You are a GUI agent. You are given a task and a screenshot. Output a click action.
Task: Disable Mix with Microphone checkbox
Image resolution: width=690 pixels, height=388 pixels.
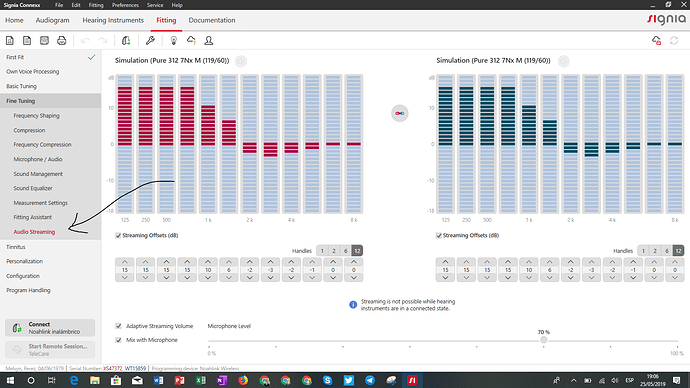click(x=118, y=340)
